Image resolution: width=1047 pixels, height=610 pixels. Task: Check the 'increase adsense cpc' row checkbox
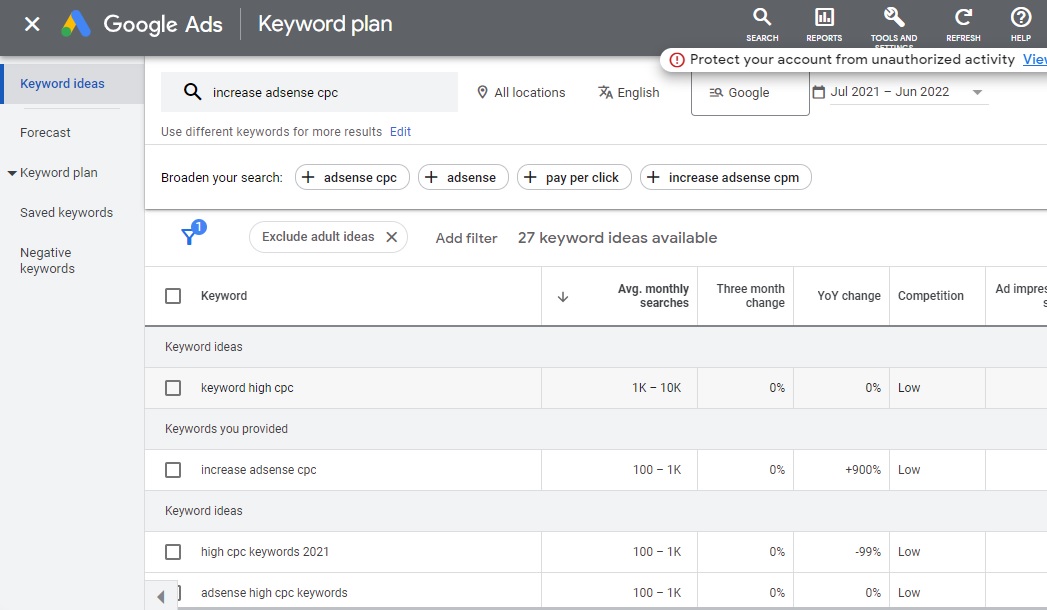pyautogui.click(x=173, y=470)
